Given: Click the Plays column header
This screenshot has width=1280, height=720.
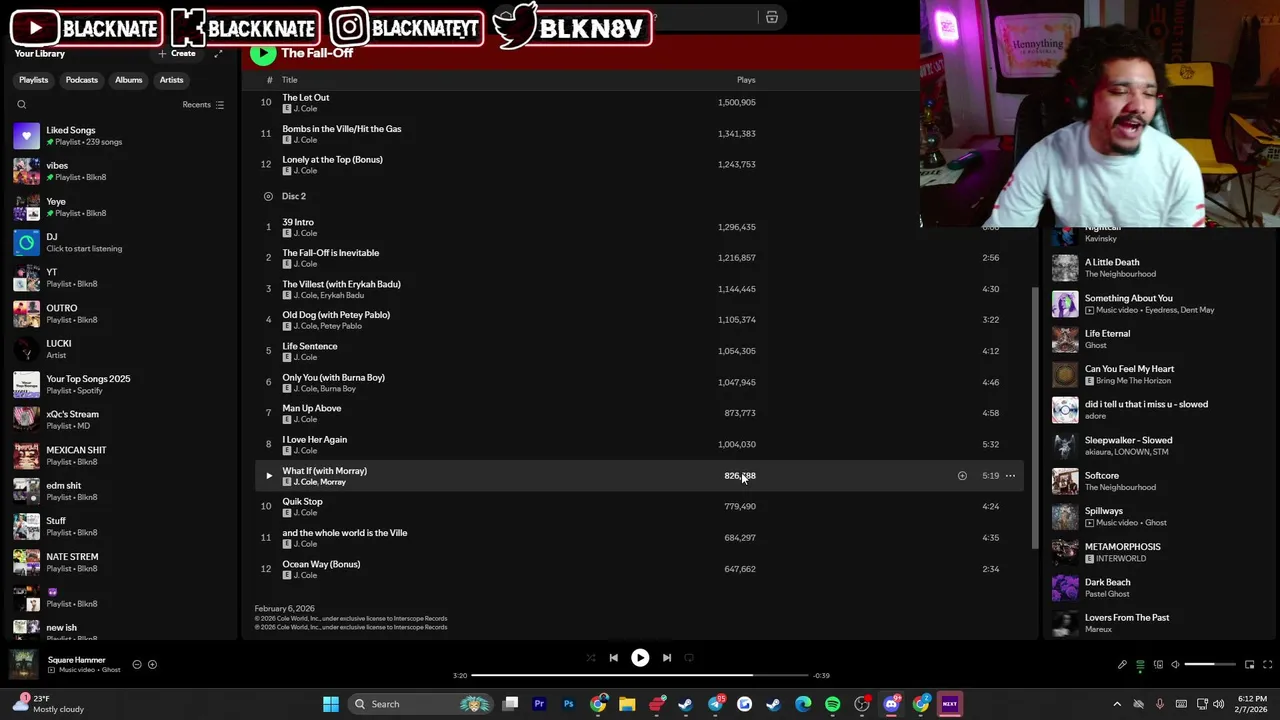Looking at the screenshot, I should [x=746, y=80].
